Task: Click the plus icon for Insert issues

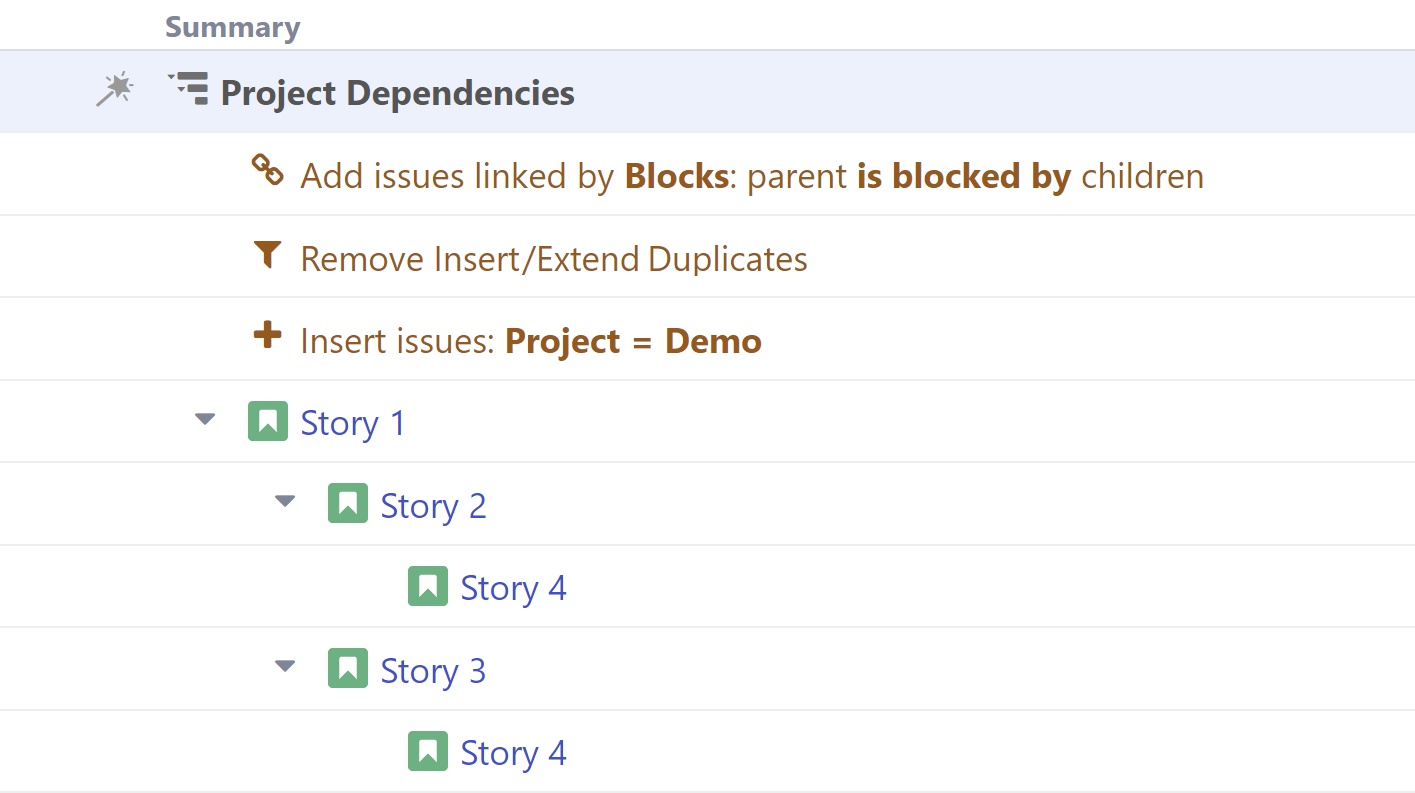Action: (267, 335)
